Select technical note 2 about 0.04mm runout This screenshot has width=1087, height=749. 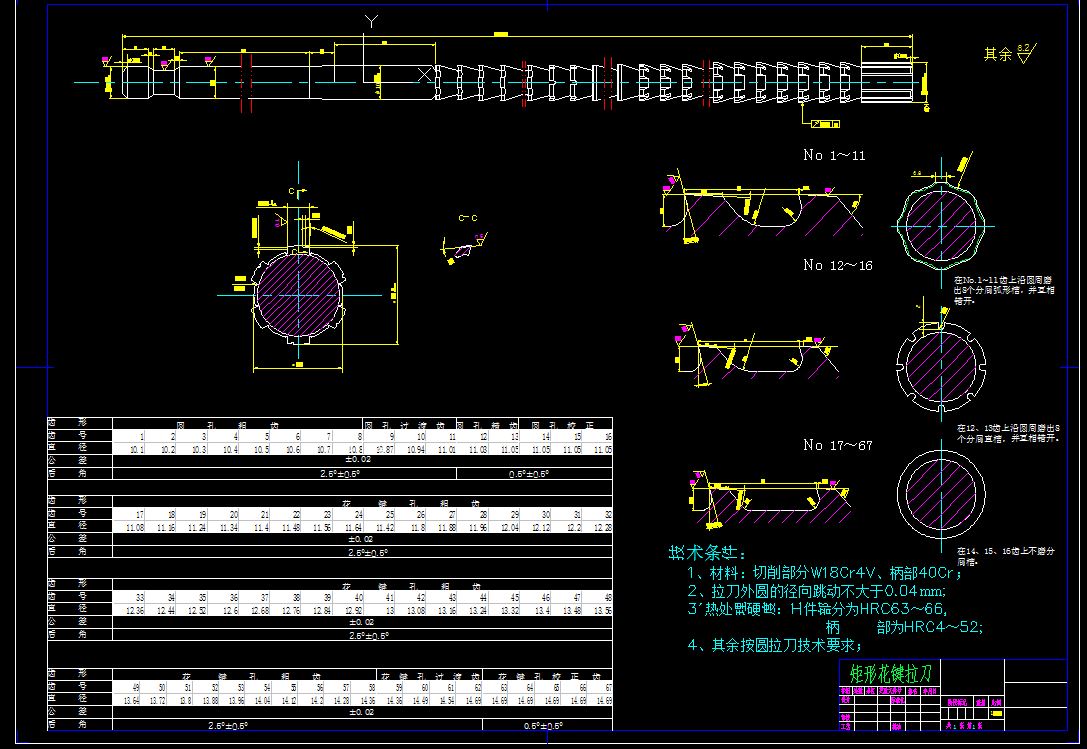tap(817, 592)
